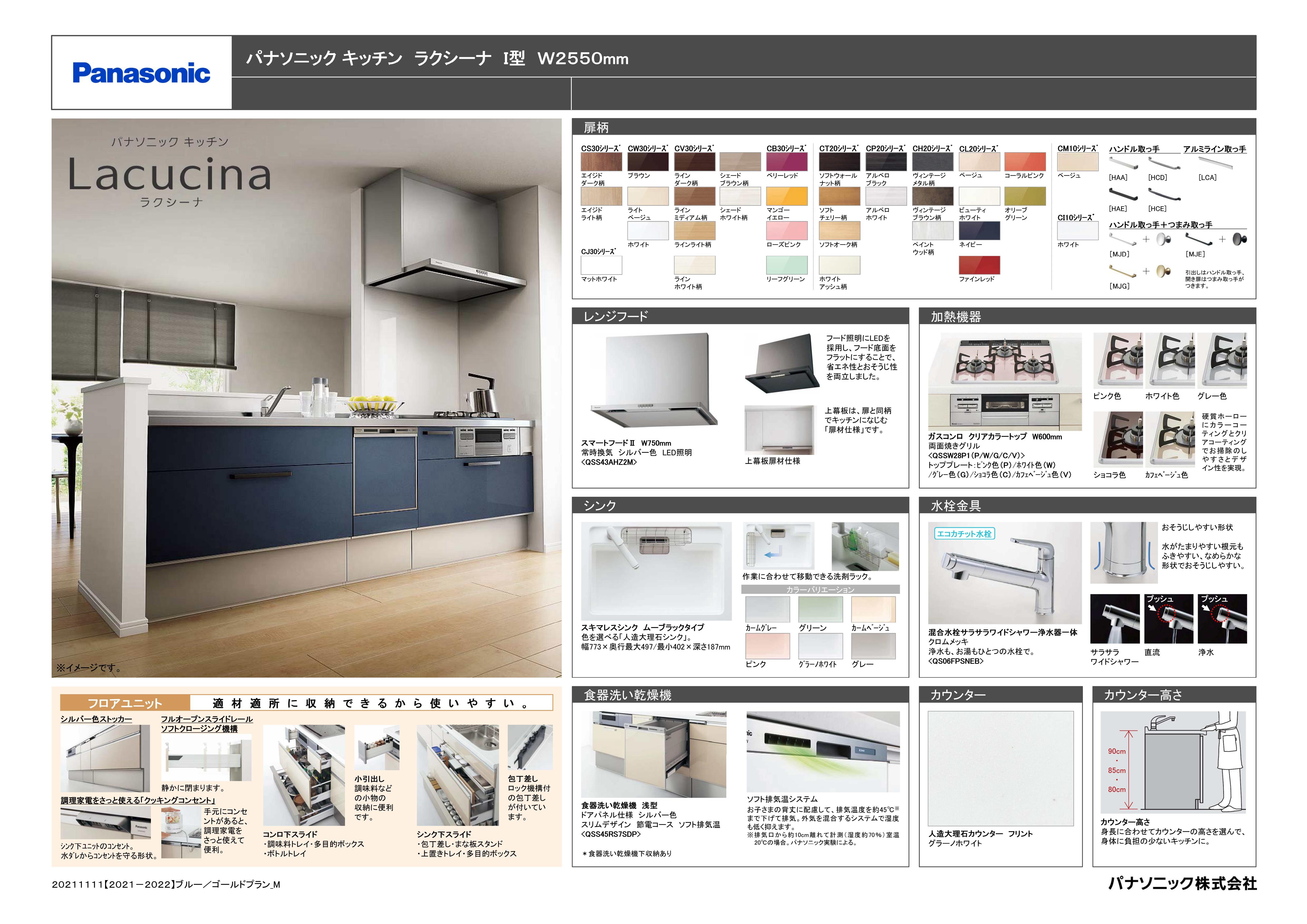The height and width of the screenshot is (924, 1307).
Task: Pick the コーラルピンク door swatch
Action: point(1025,162)
